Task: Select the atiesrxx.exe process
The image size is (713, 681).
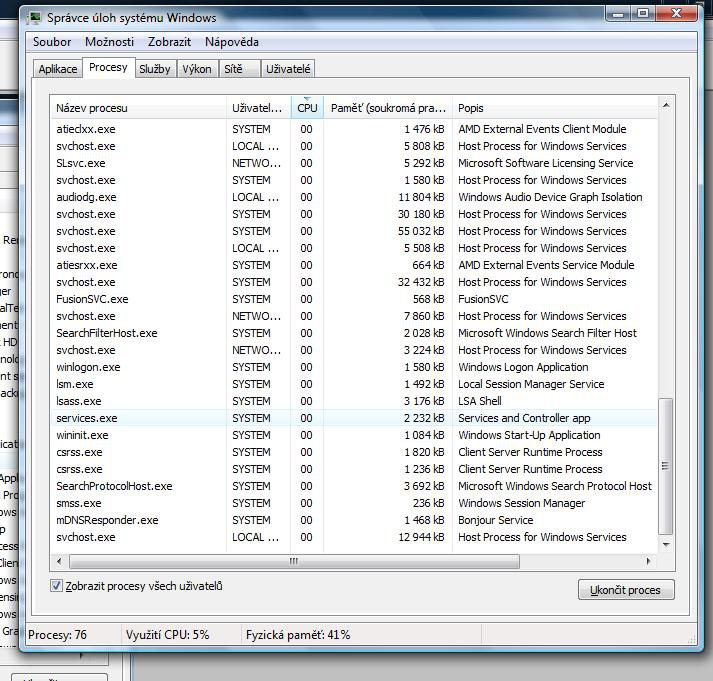Action: coord(354,265)
